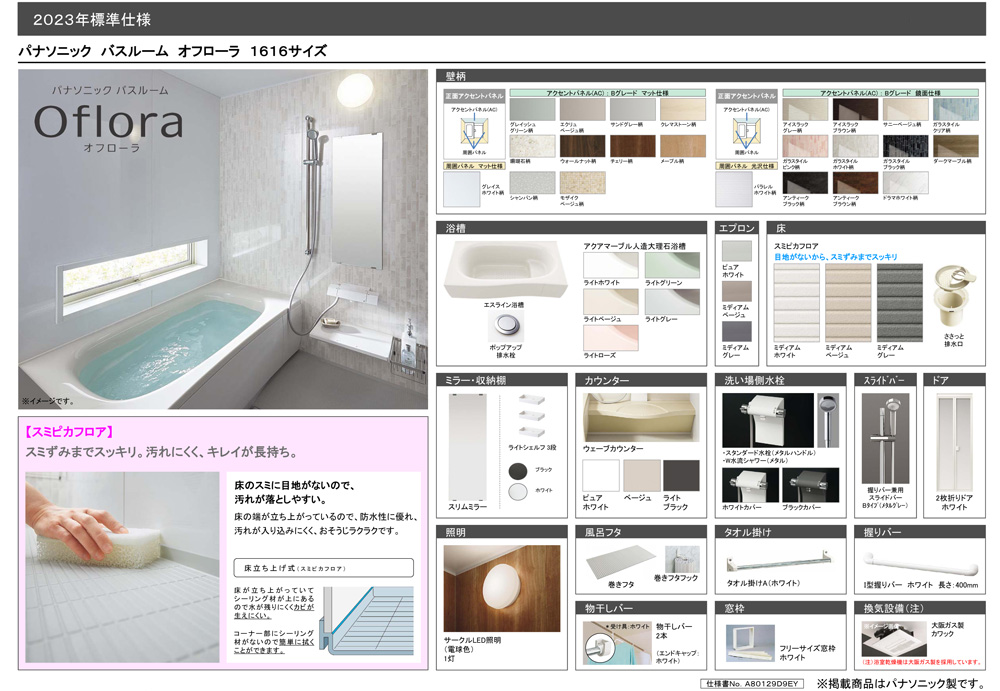Select the グレイスホワイト柄 surrounding panel swatch

462,189
